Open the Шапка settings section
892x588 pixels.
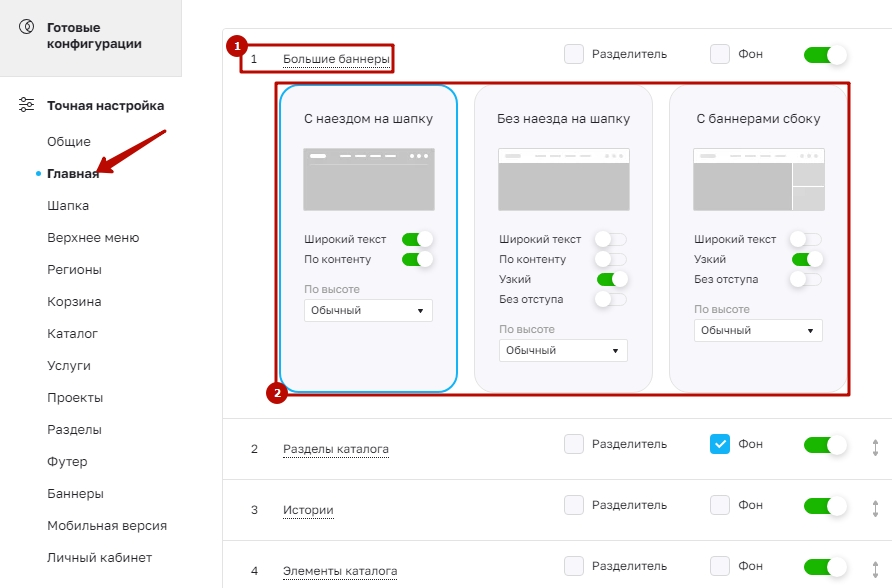click(68, 206)
